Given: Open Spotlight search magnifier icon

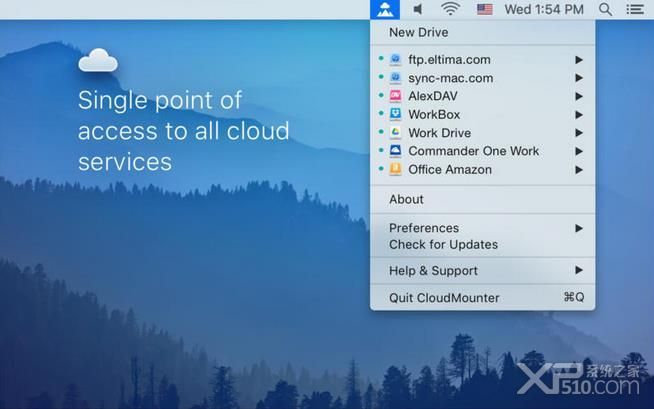Looking at the screenshot, I should point(605,9).
